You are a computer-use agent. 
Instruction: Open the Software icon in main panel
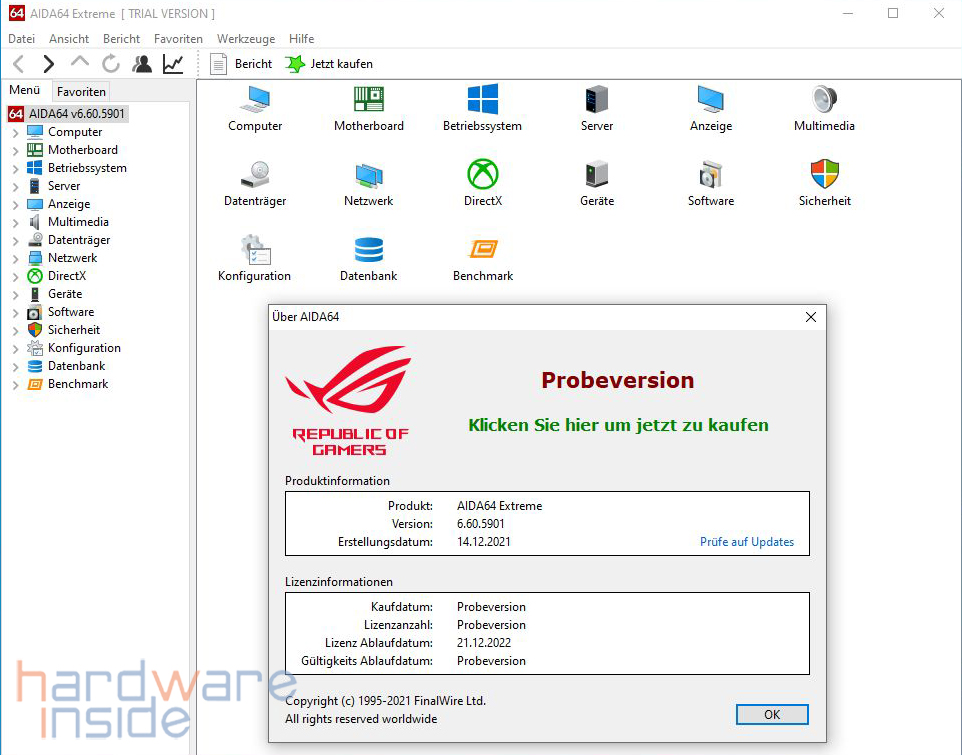tap(710, 183)
